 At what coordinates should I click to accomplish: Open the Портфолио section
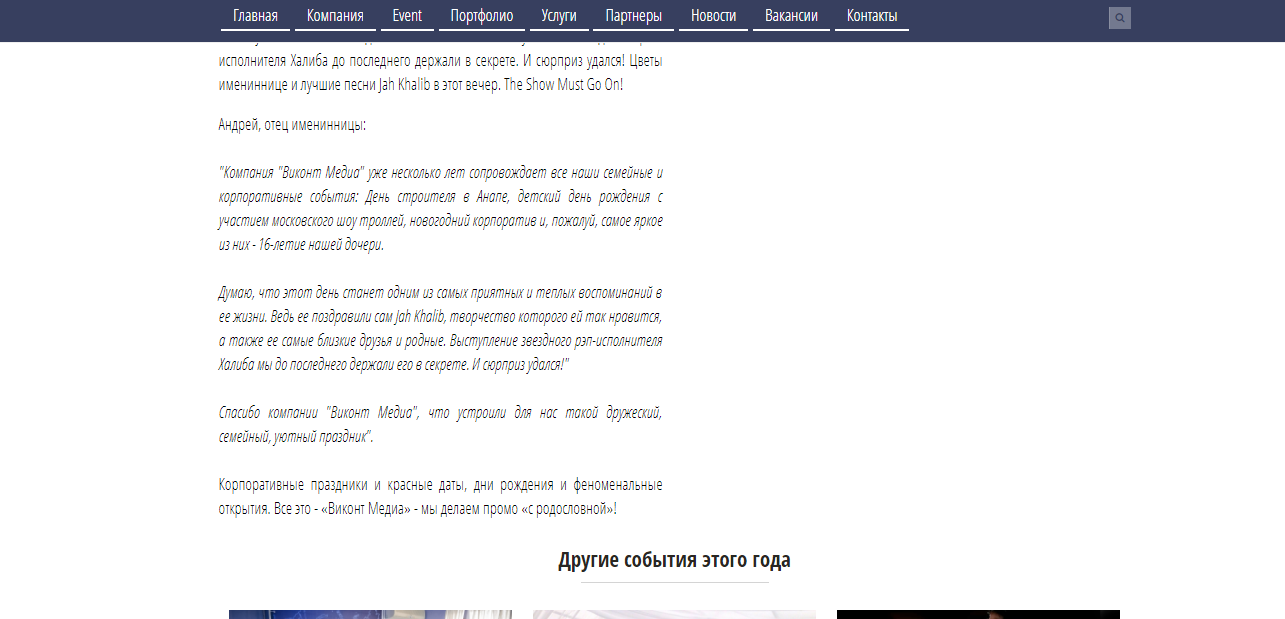[482, 16]
